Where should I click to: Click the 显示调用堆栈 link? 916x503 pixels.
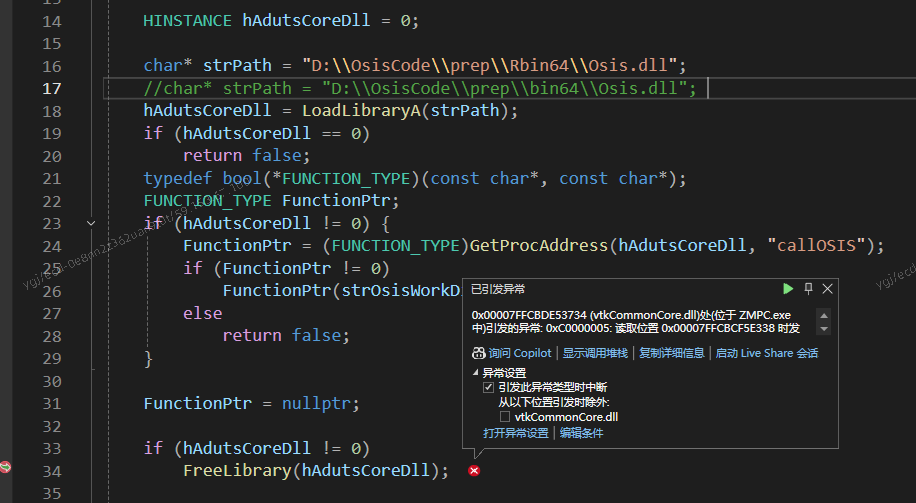[595, 353]
